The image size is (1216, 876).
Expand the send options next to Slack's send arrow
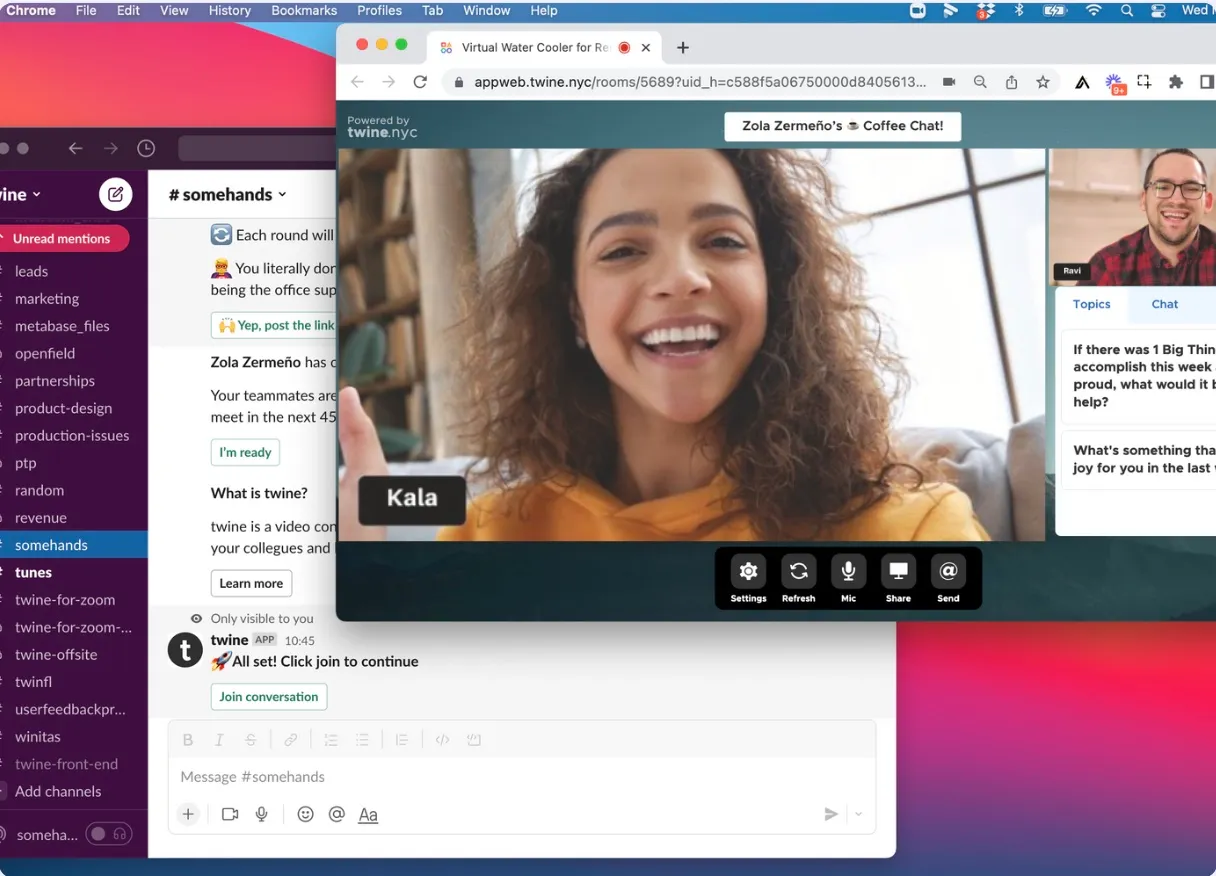click(858, 814)
